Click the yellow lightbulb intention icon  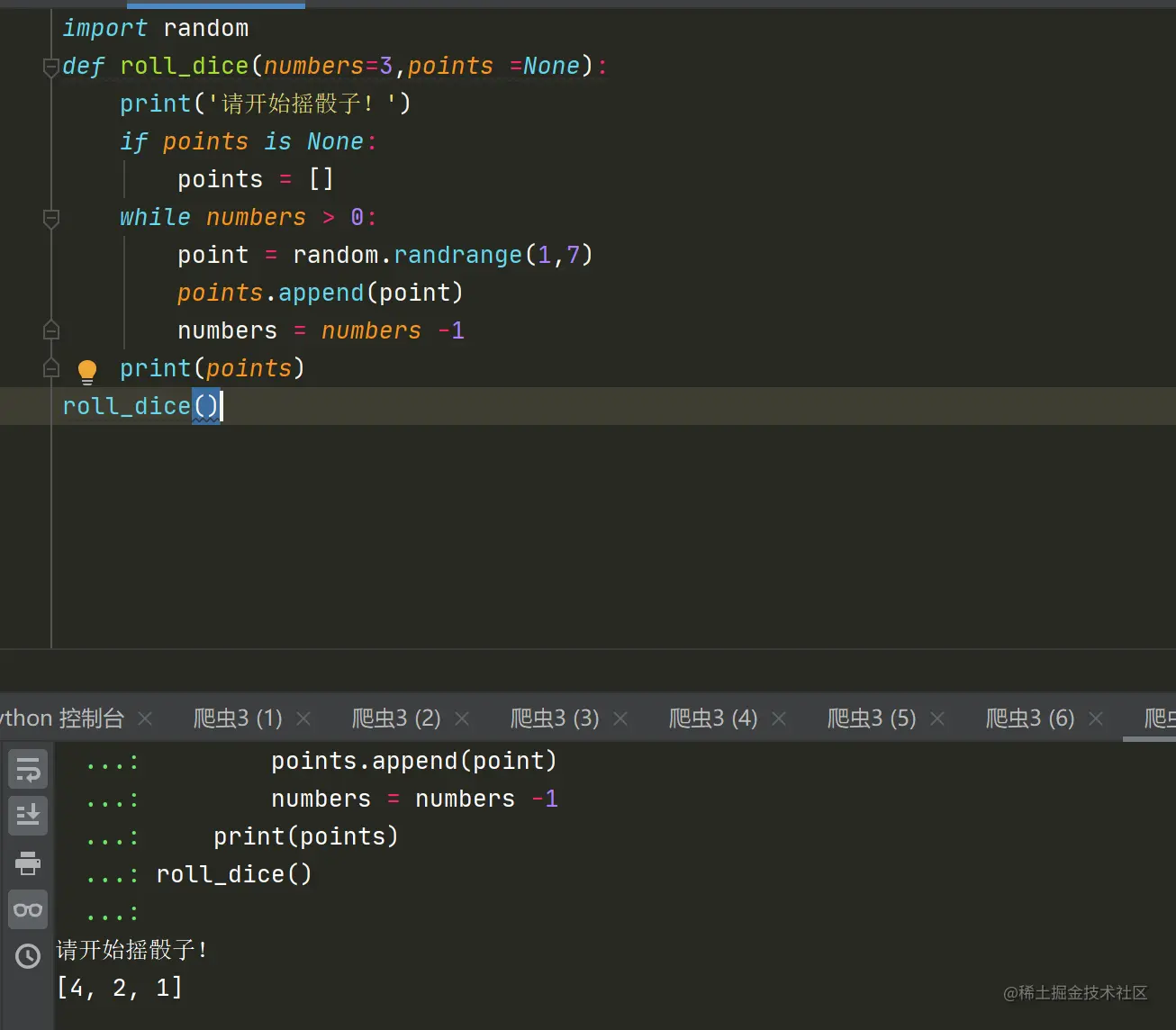[87, 371]
